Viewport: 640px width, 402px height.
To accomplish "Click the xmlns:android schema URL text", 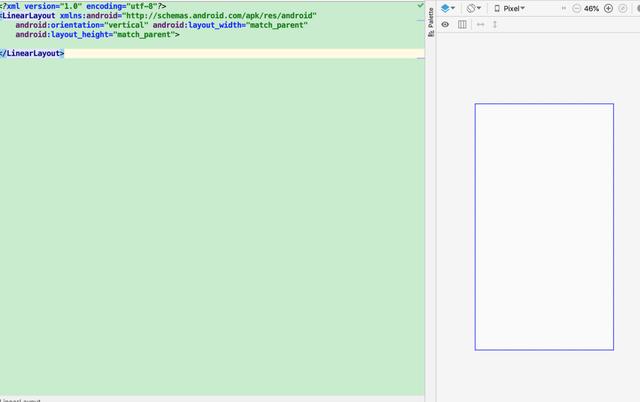I will point(220,16).
